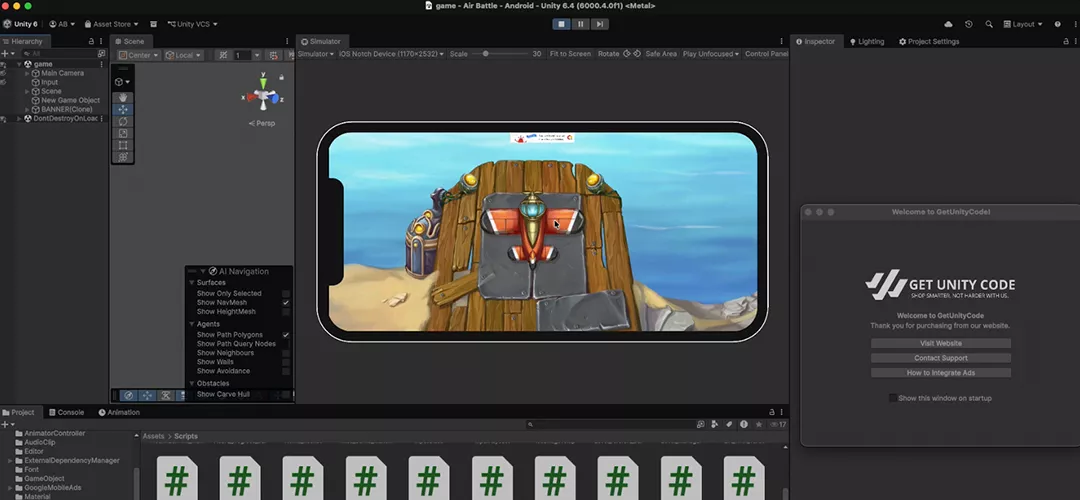
Task: Select the Move tool in Scene toolbar
Action: 123,110
